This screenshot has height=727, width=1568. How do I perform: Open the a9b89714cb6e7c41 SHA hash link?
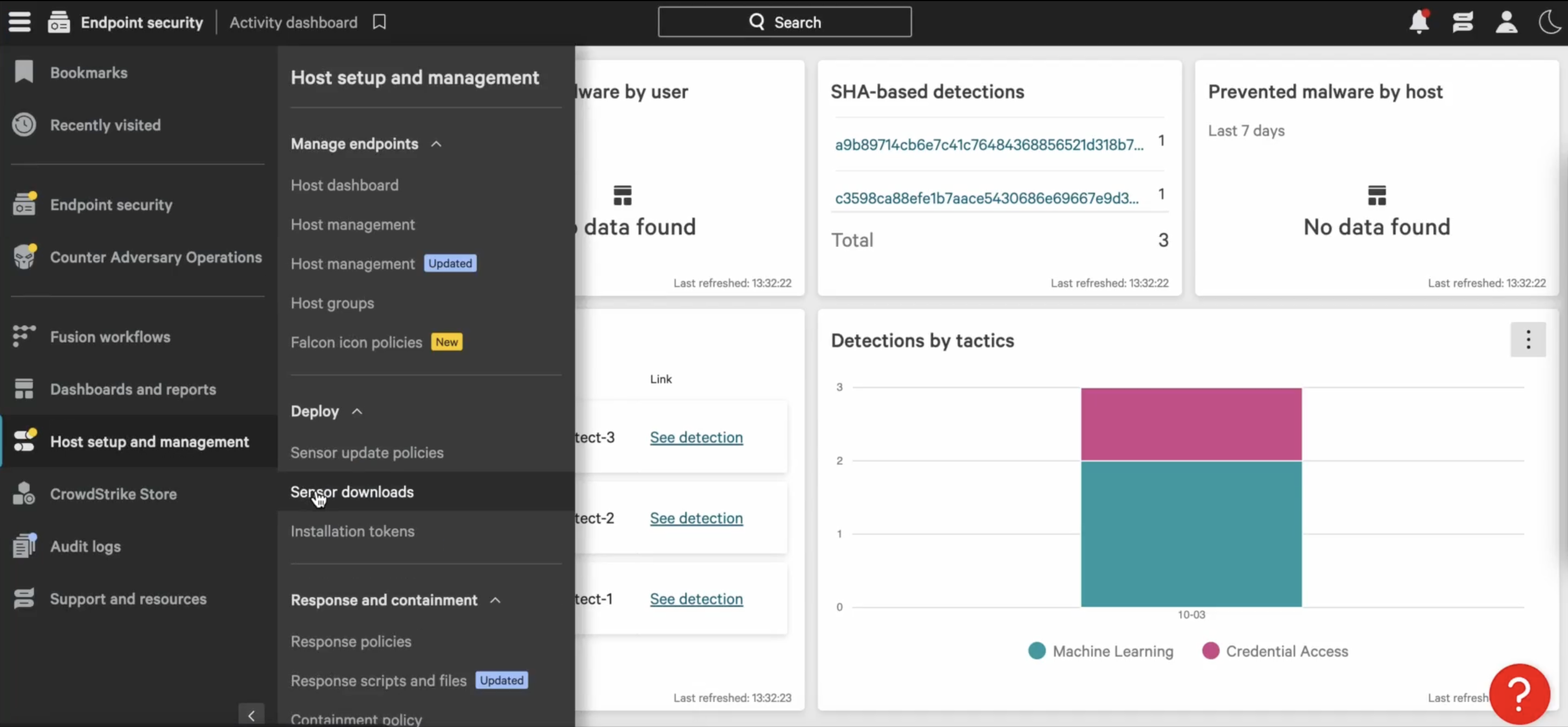[989, 144]
